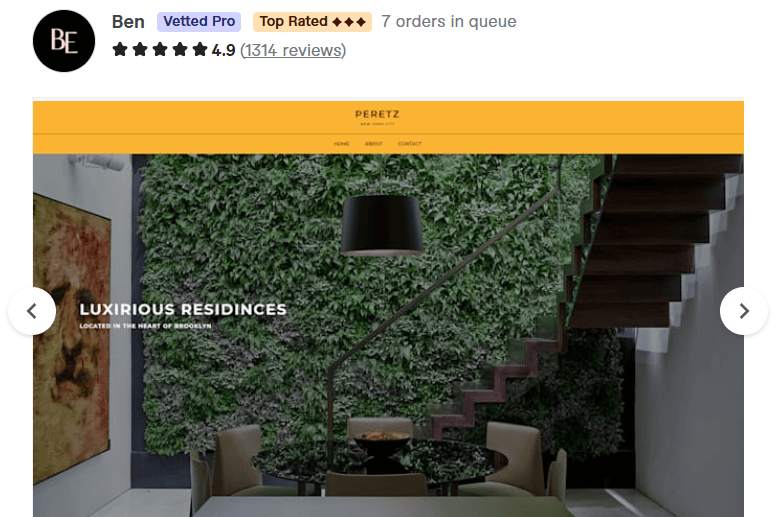Select CONTACT in the preview navigation
This screenshot has width=782, height=517.
click(x=409, y=144)
